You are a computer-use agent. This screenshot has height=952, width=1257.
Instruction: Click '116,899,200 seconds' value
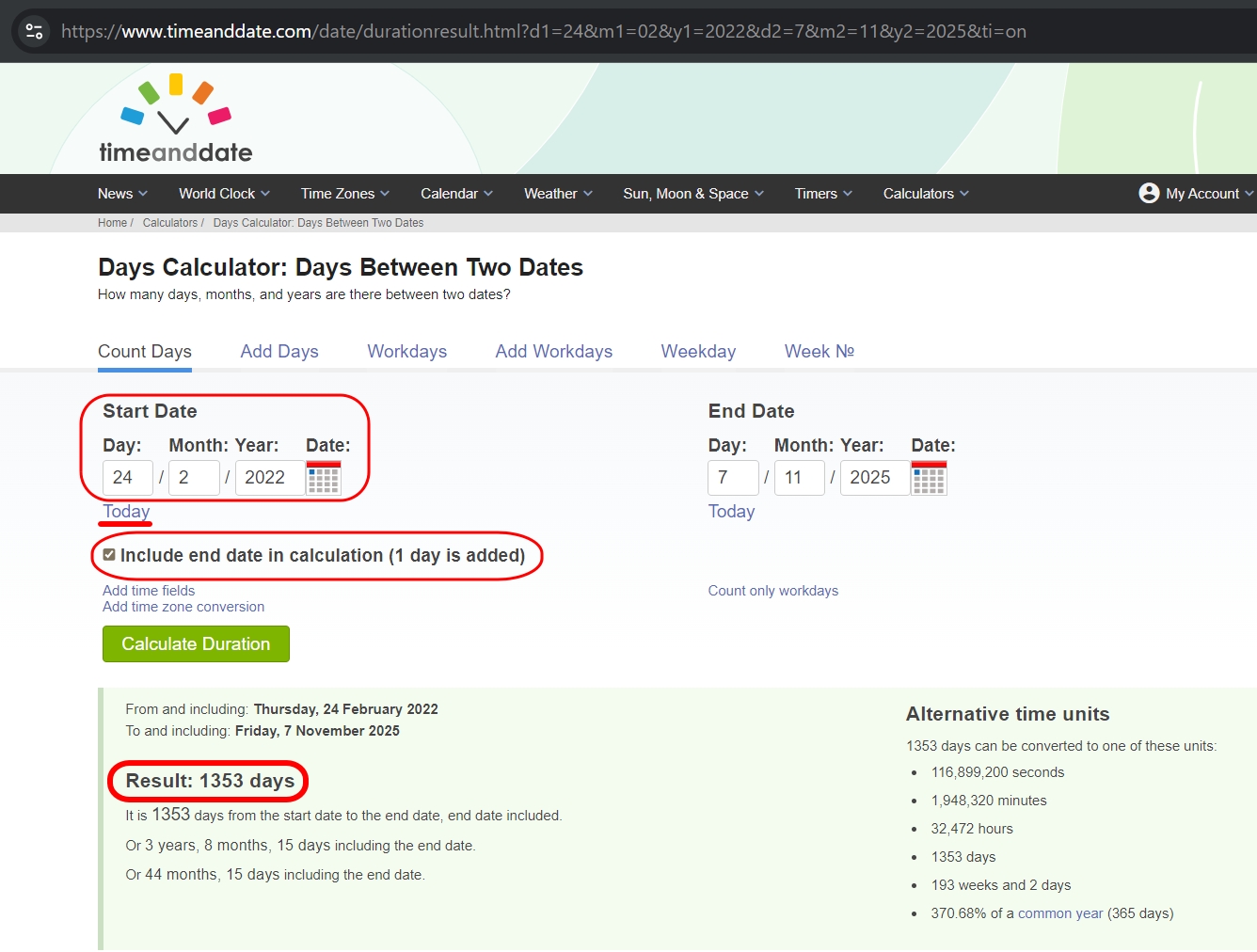(x=997, y=772)
